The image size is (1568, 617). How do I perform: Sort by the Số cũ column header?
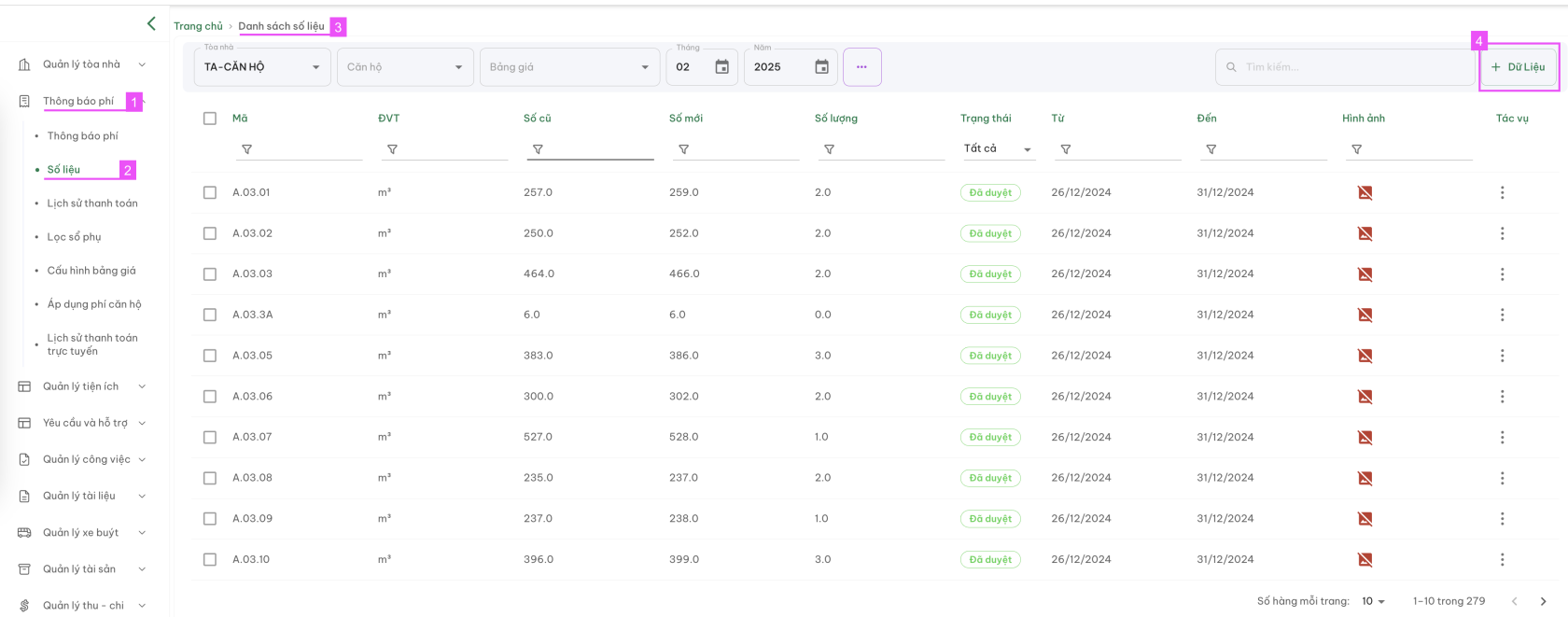[537, 119]
